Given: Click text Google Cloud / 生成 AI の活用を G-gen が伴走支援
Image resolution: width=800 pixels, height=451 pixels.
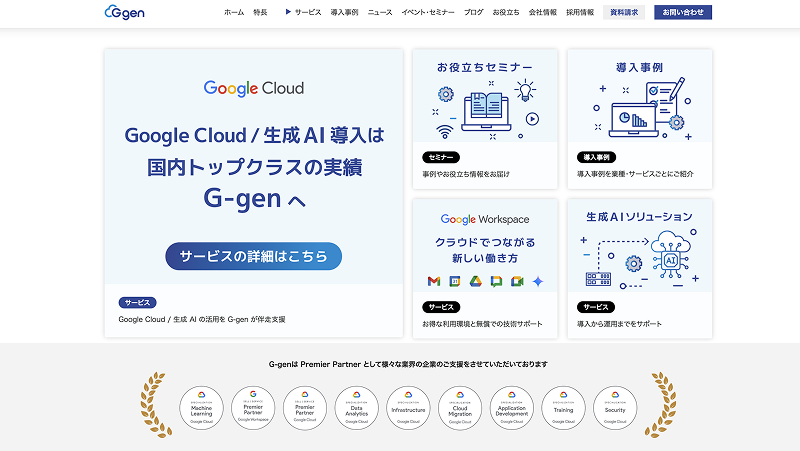Looking at the screenshot, I should pyautogui.click(x=202, y=319).
